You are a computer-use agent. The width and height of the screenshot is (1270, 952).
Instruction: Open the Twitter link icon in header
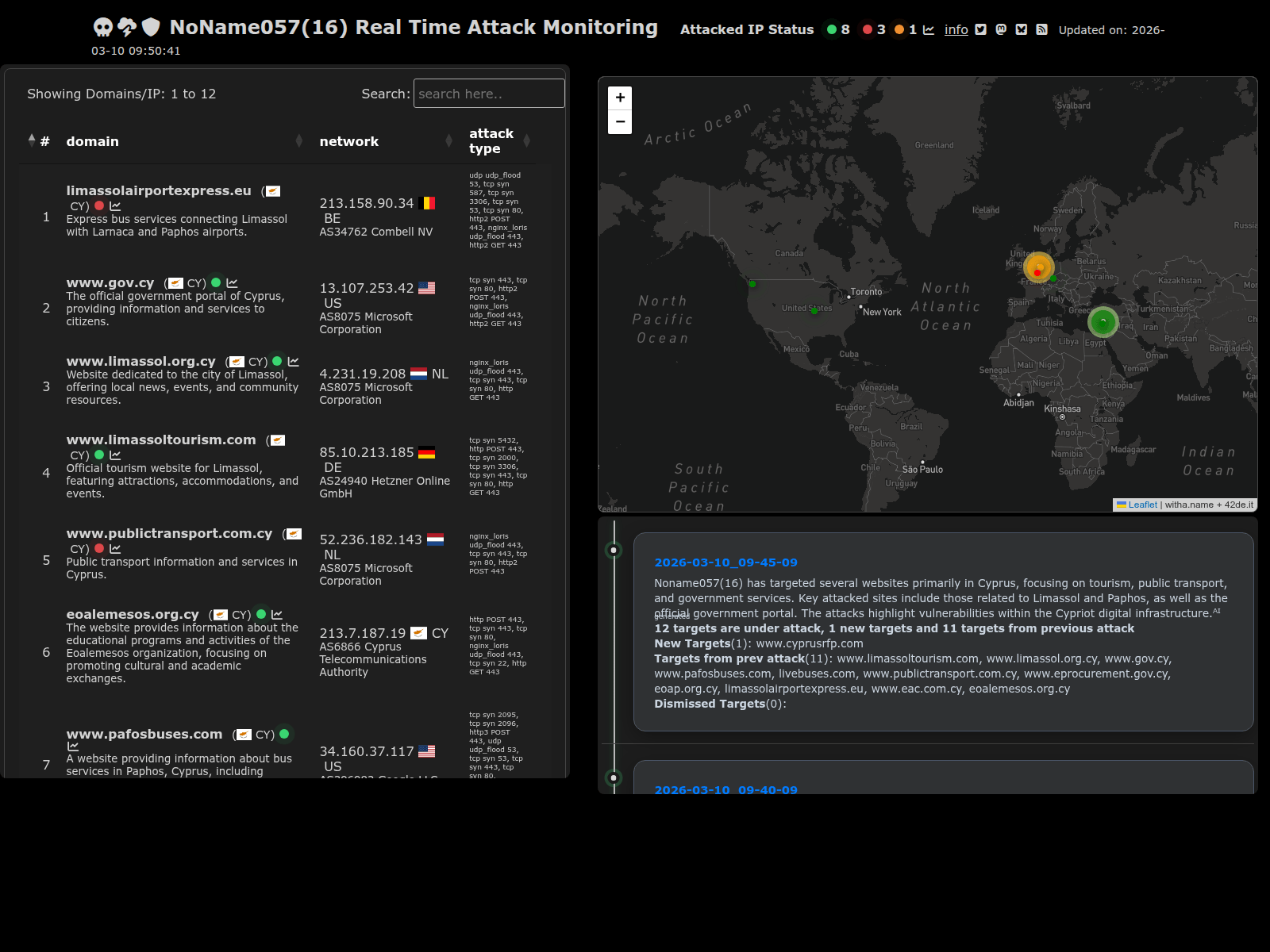point(981,30)
